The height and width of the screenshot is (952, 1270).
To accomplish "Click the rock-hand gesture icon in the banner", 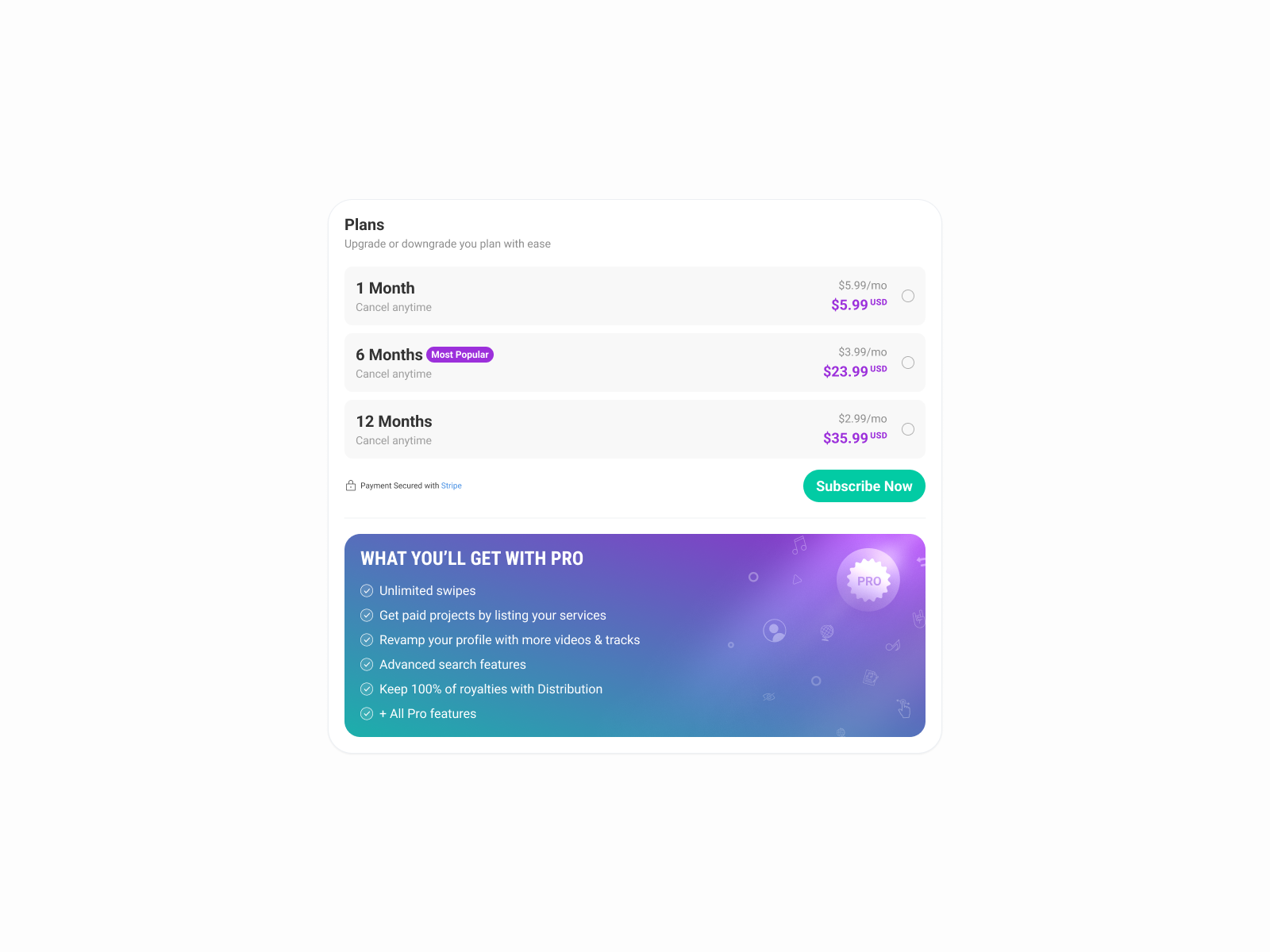I will pos(918,619).
